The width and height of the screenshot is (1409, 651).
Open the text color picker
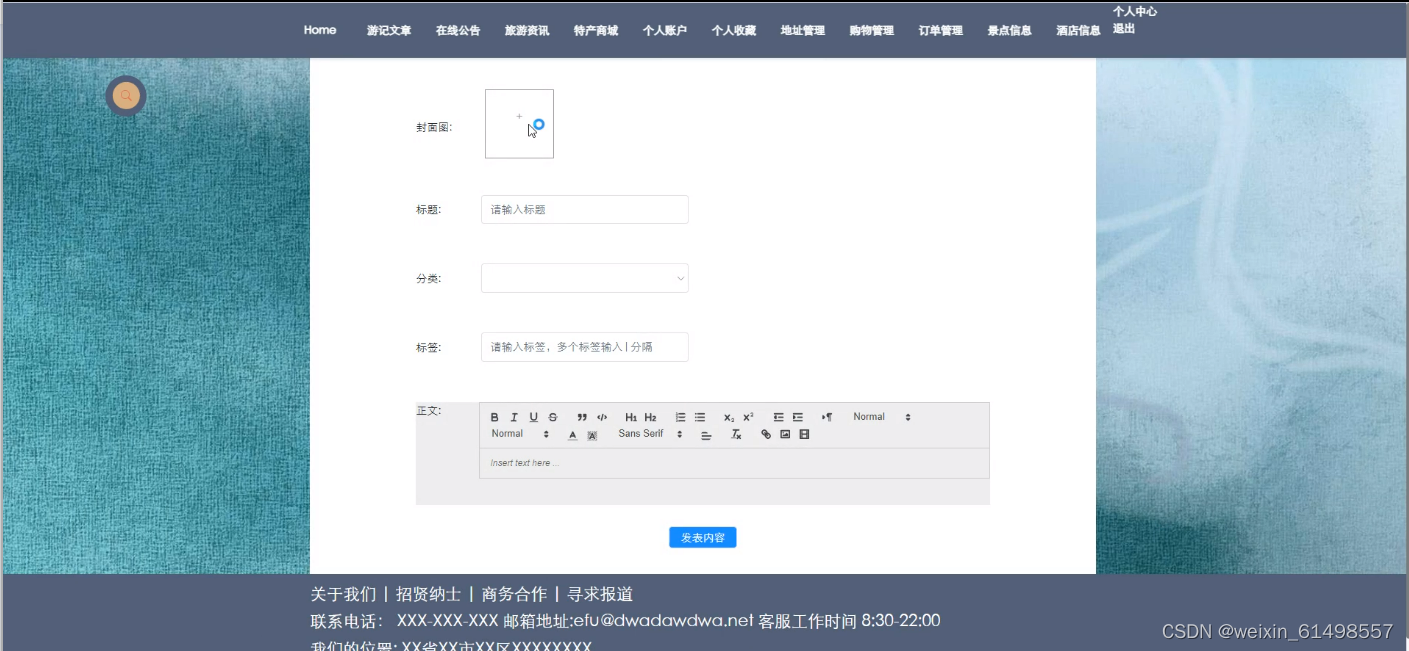pos(573,435)
